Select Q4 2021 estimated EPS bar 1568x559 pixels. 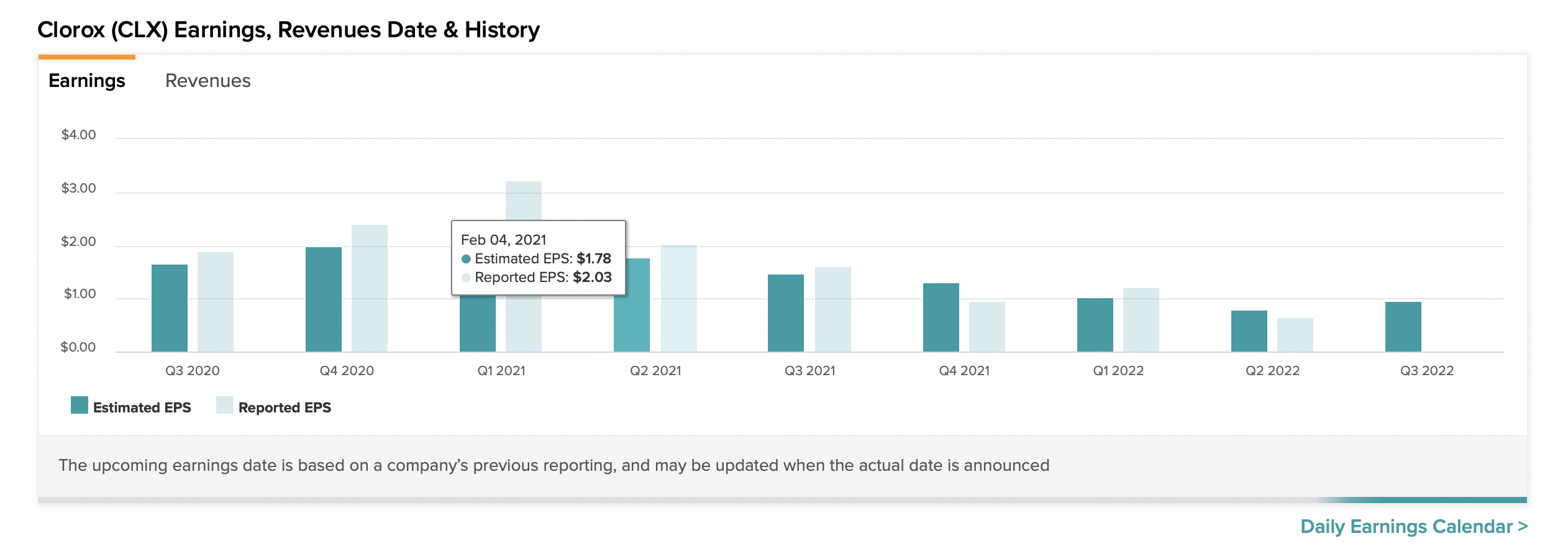point(941,317)
